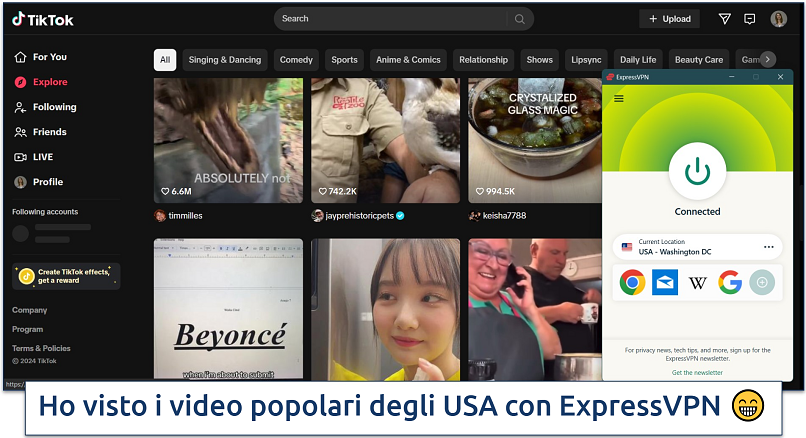
Task: Go to For You feed
Action: point(41,57)
